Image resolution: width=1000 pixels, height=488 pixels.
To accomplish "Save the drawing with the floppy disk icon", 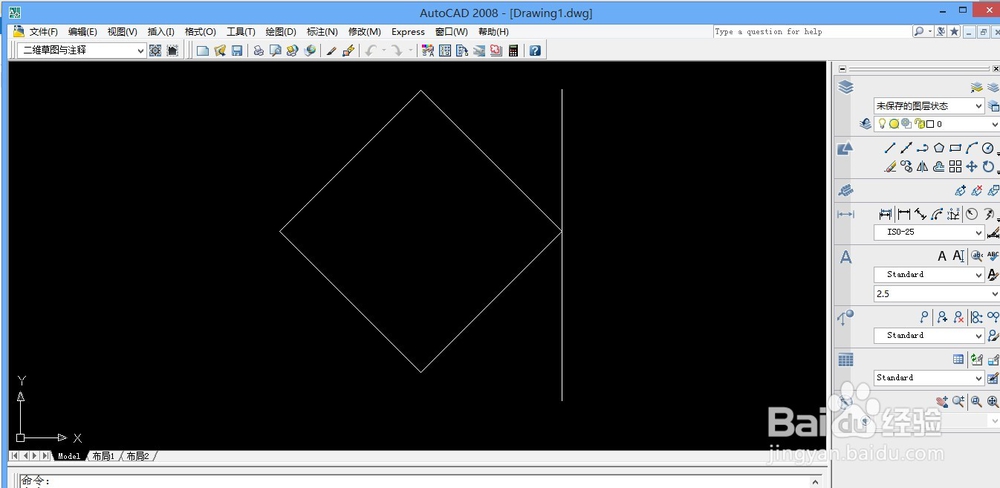I will click(237, 50).
